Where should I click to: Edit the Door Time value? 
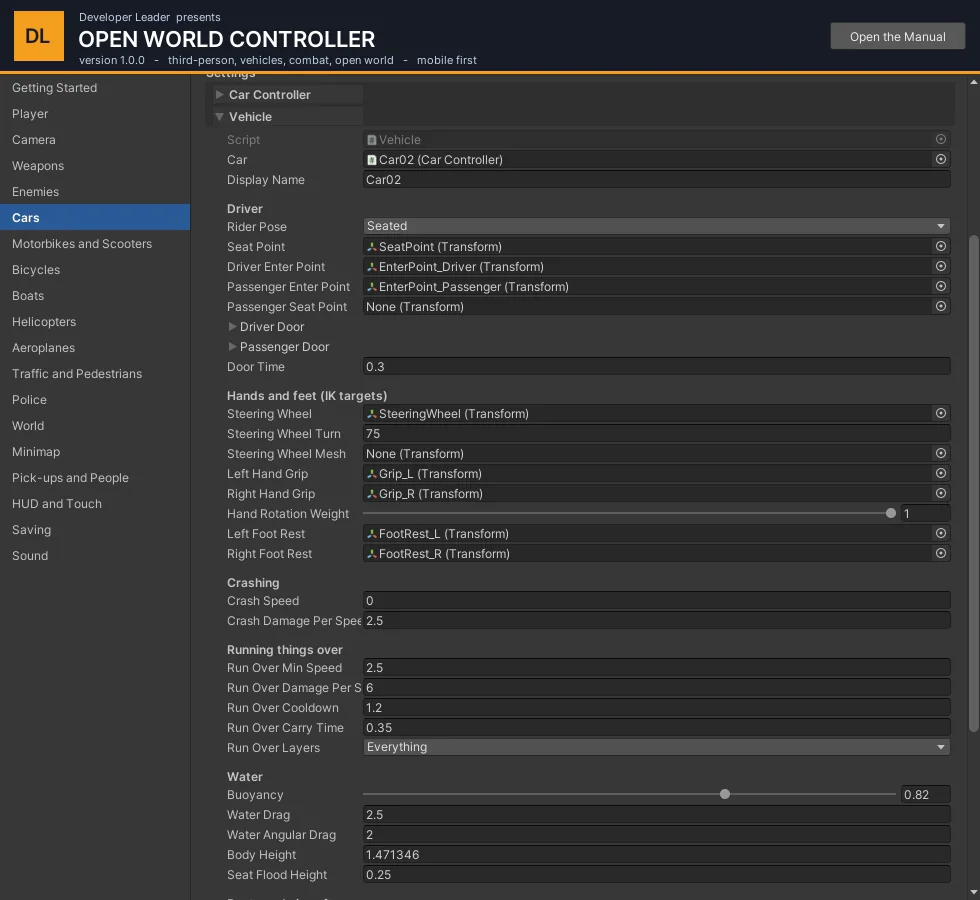pyautogui.click(x=656, y=367)
